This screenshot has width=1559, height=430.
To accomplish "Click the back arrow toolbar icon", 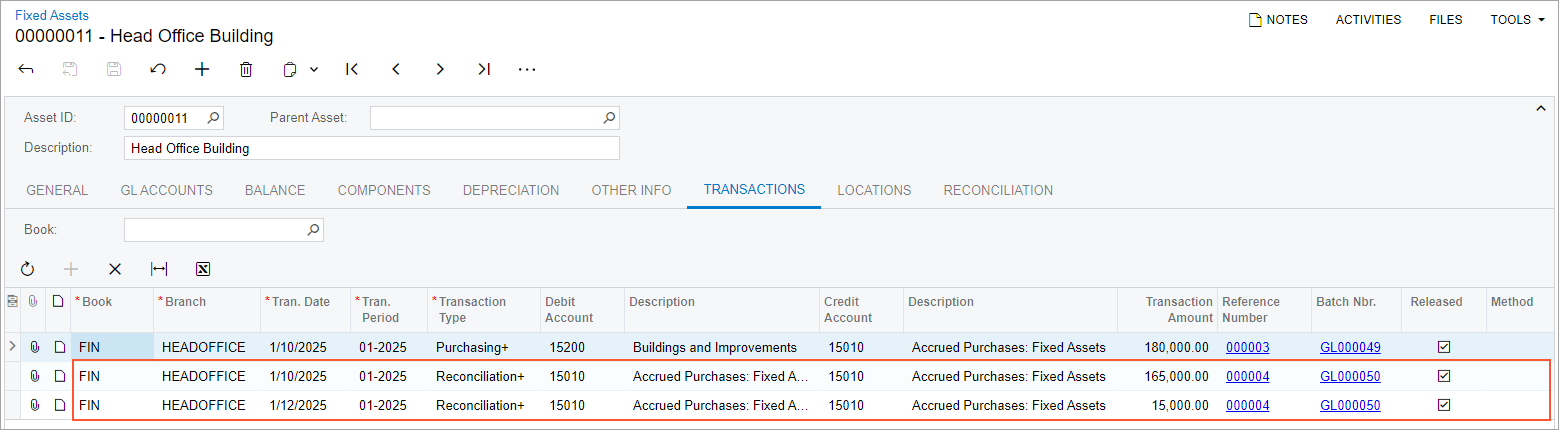I will tap(27, 70).
